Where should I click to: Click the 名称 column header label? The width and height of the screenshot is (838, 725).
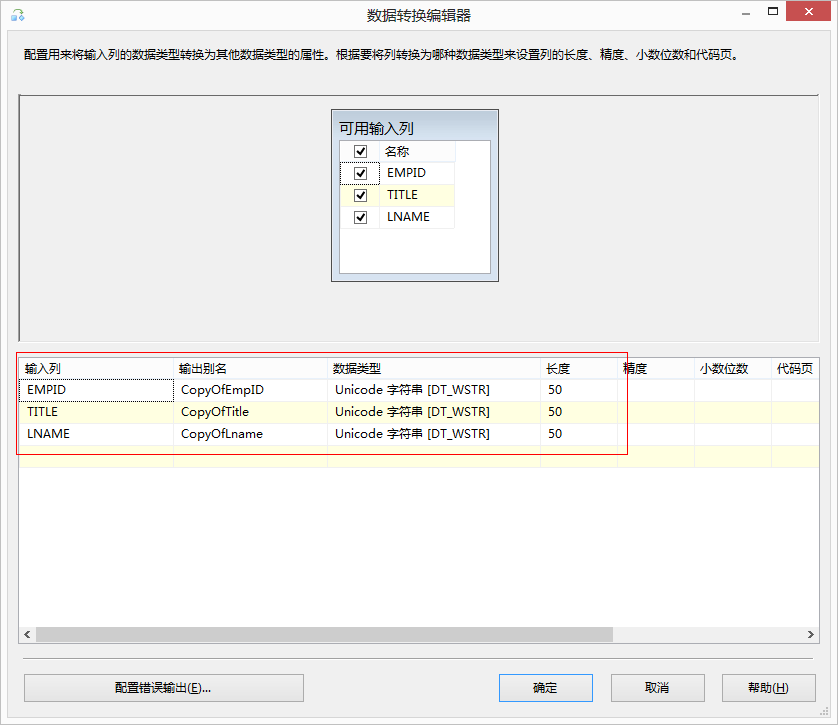(x=397, y=151)
